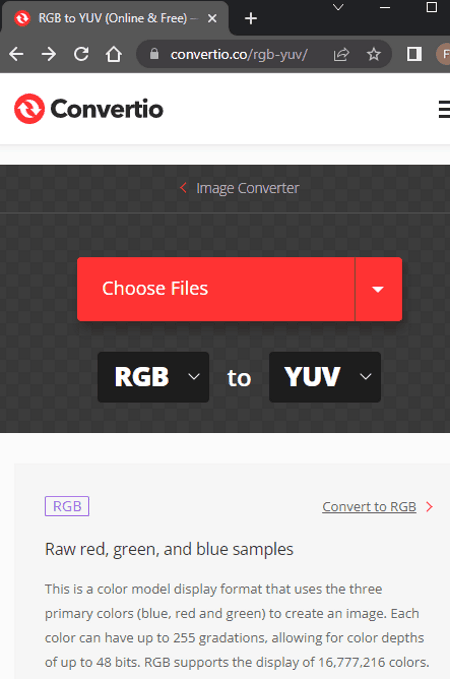Expand the tab search chevron

(338, 7)
